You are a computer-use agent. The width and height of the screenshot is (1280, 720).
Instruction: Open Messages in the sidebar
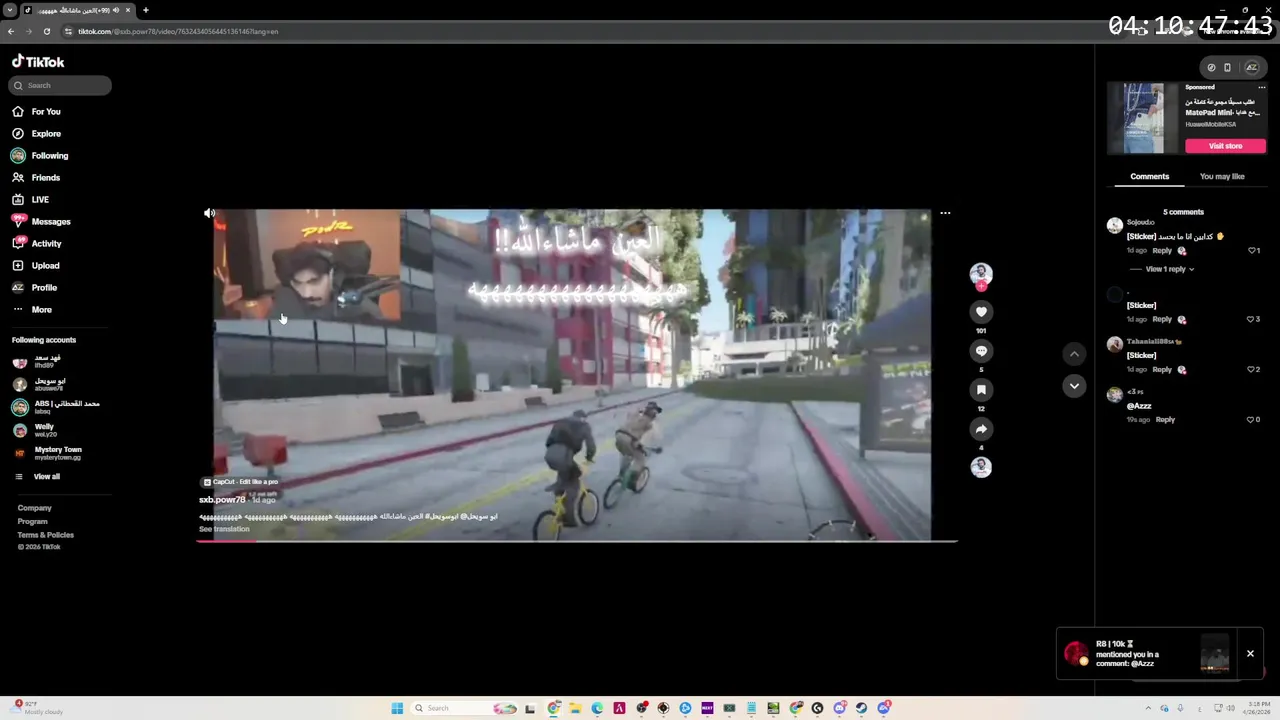click(41, 221)
